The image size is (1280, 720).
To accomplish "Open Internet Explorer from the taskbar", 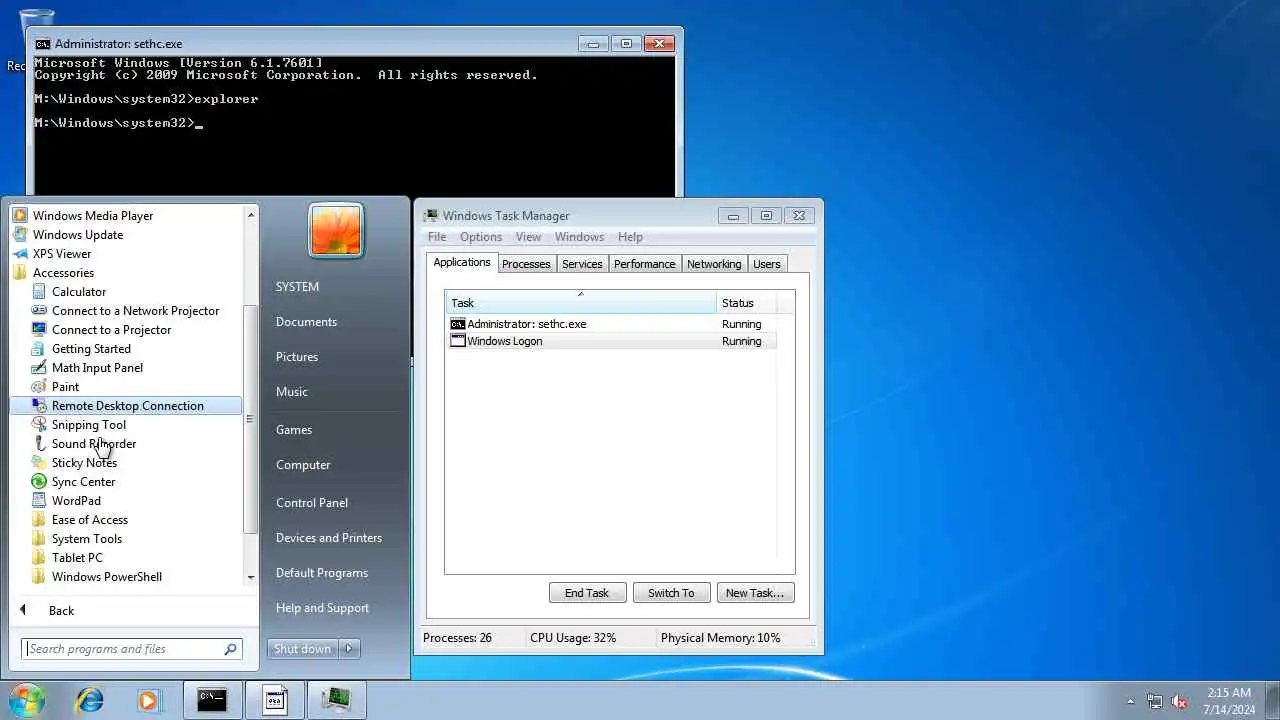I will pos(90,701).
